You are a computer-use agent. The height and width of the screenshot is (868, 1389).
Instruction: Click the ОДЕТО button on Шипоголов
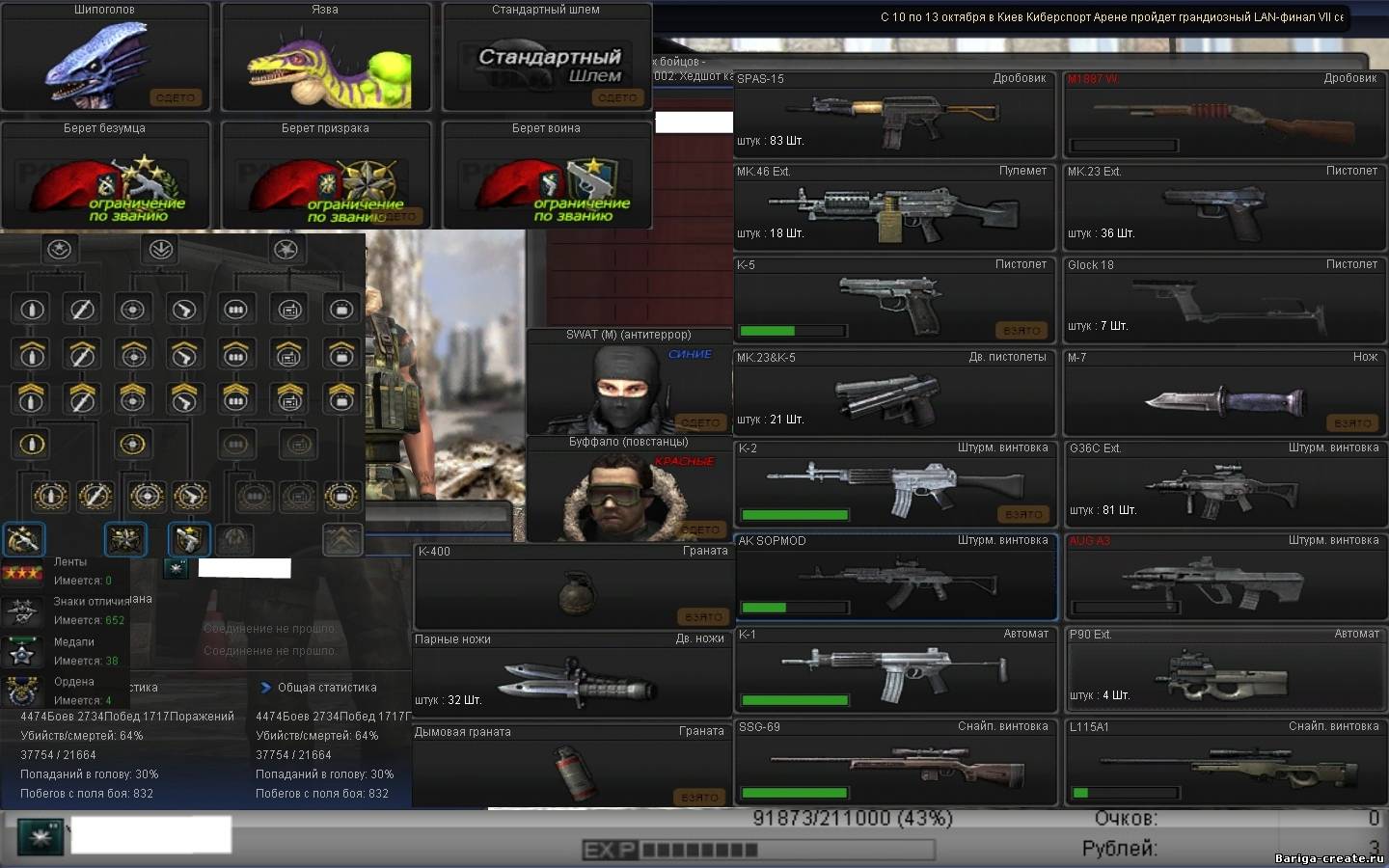coord(175,97)
